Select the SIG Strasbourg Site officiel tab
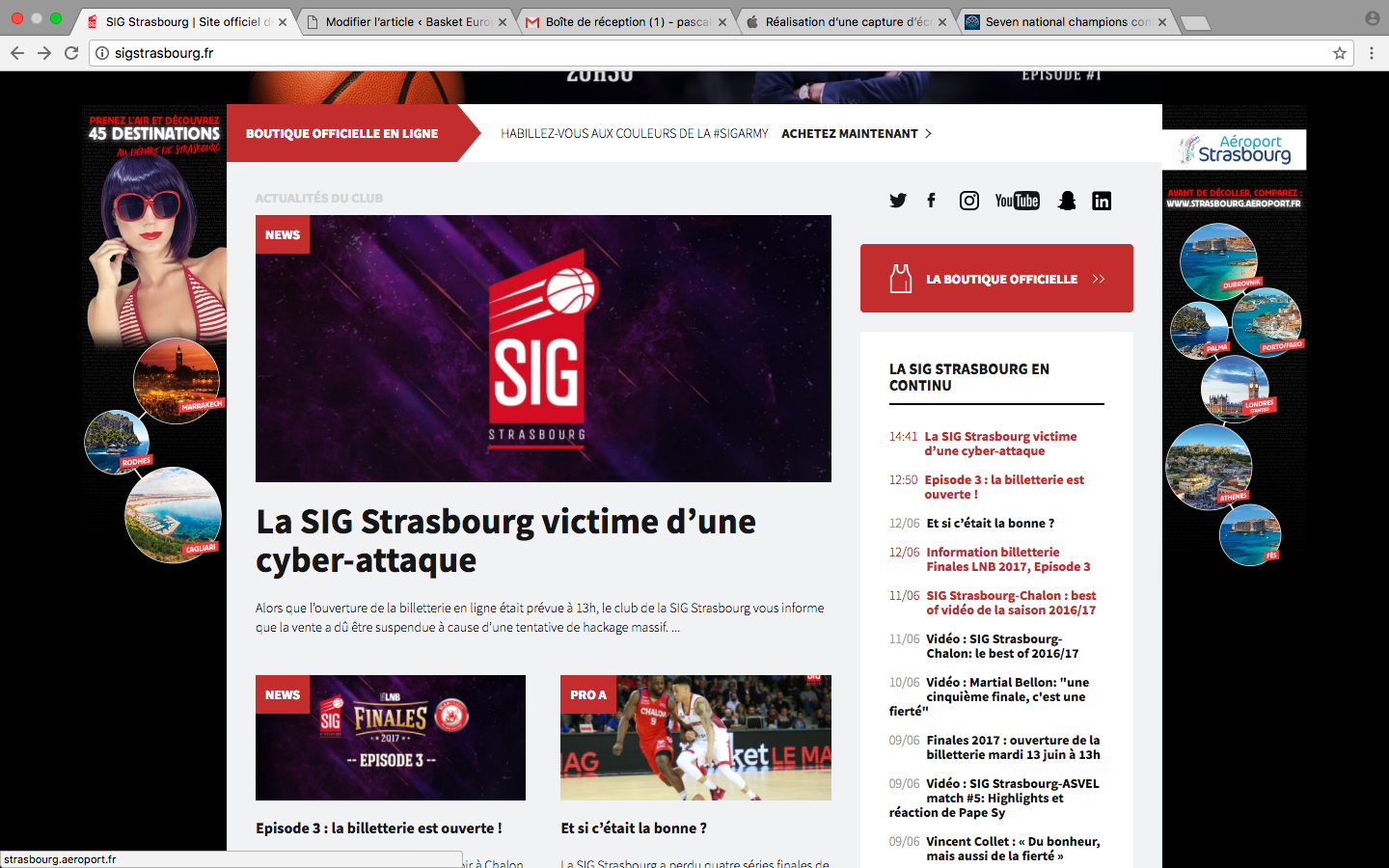 186,21
